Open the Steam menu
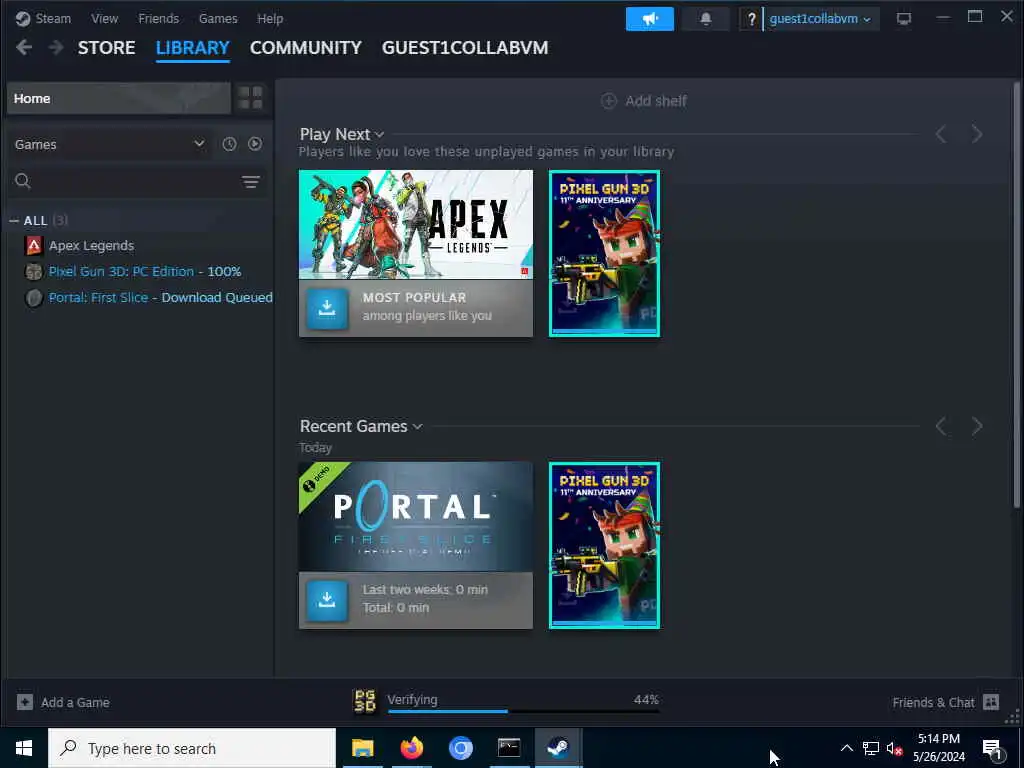Screen dimensions: 1024x768 pos(53,18)
